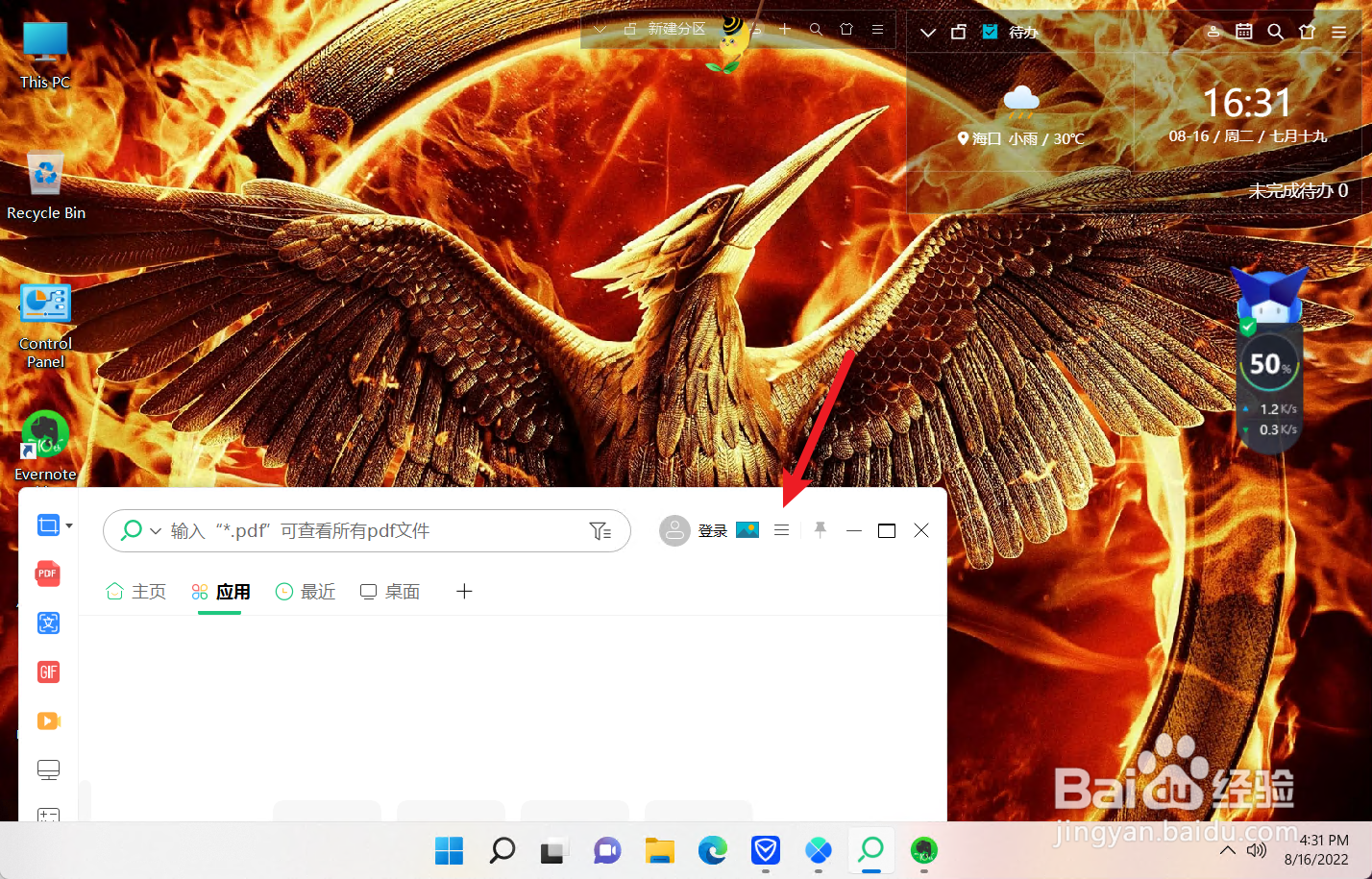Select the Control Panel desktop icon
The height and width of the screenshot is (879, 1372).
click(x=45, y=327)
